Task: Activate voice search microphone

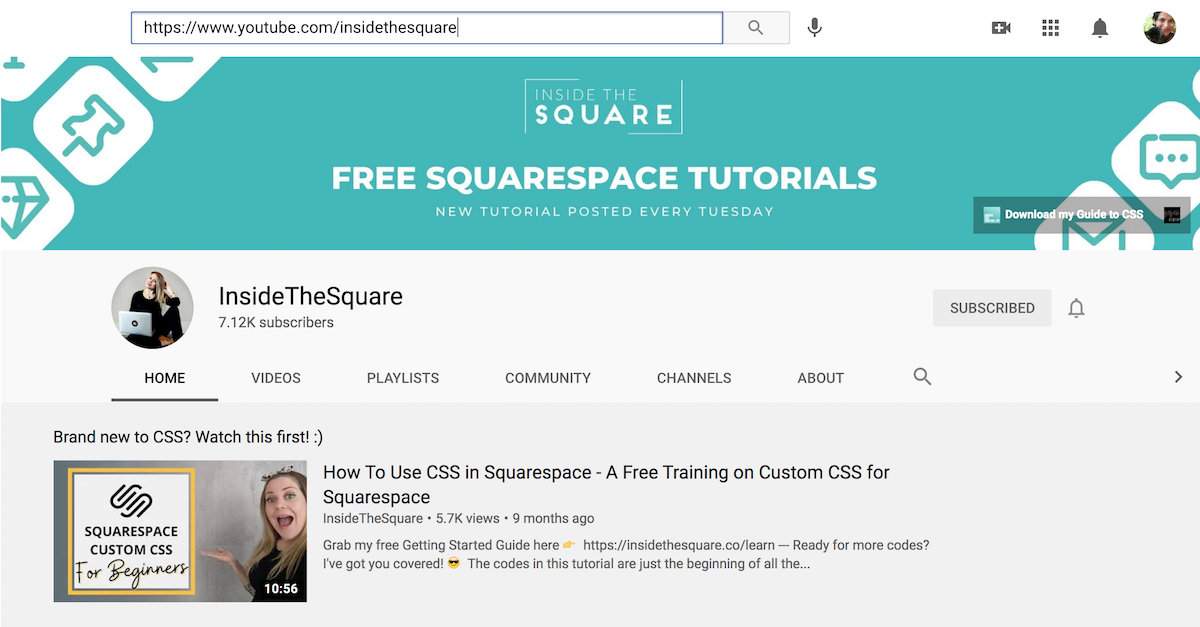Action: coord(815,28)
